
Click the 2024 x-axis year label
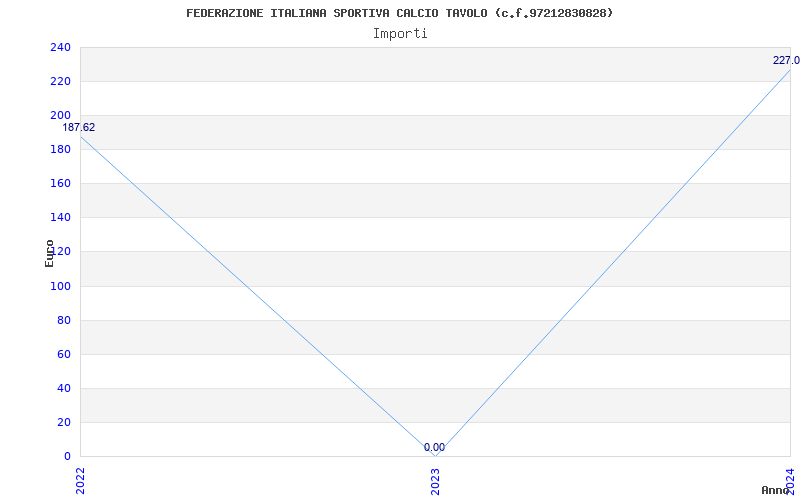tap(790, 481)
